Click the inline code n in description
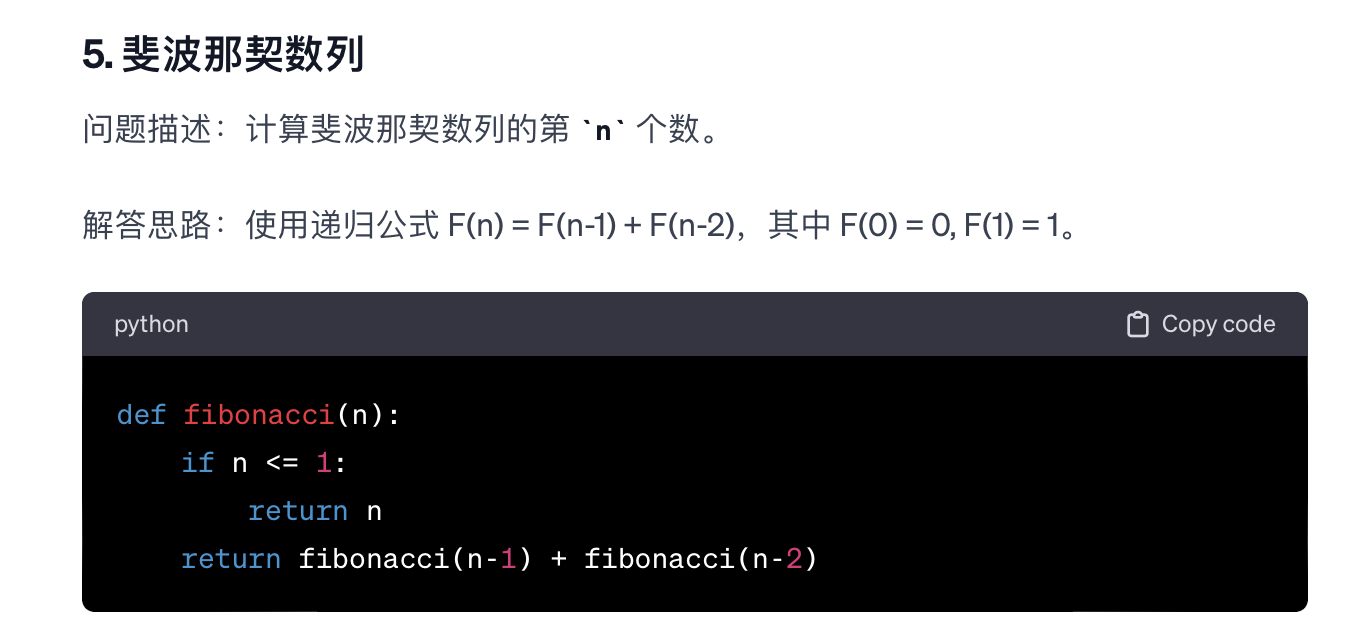The width and height of the screenshot is (1370, 634). 602,131
